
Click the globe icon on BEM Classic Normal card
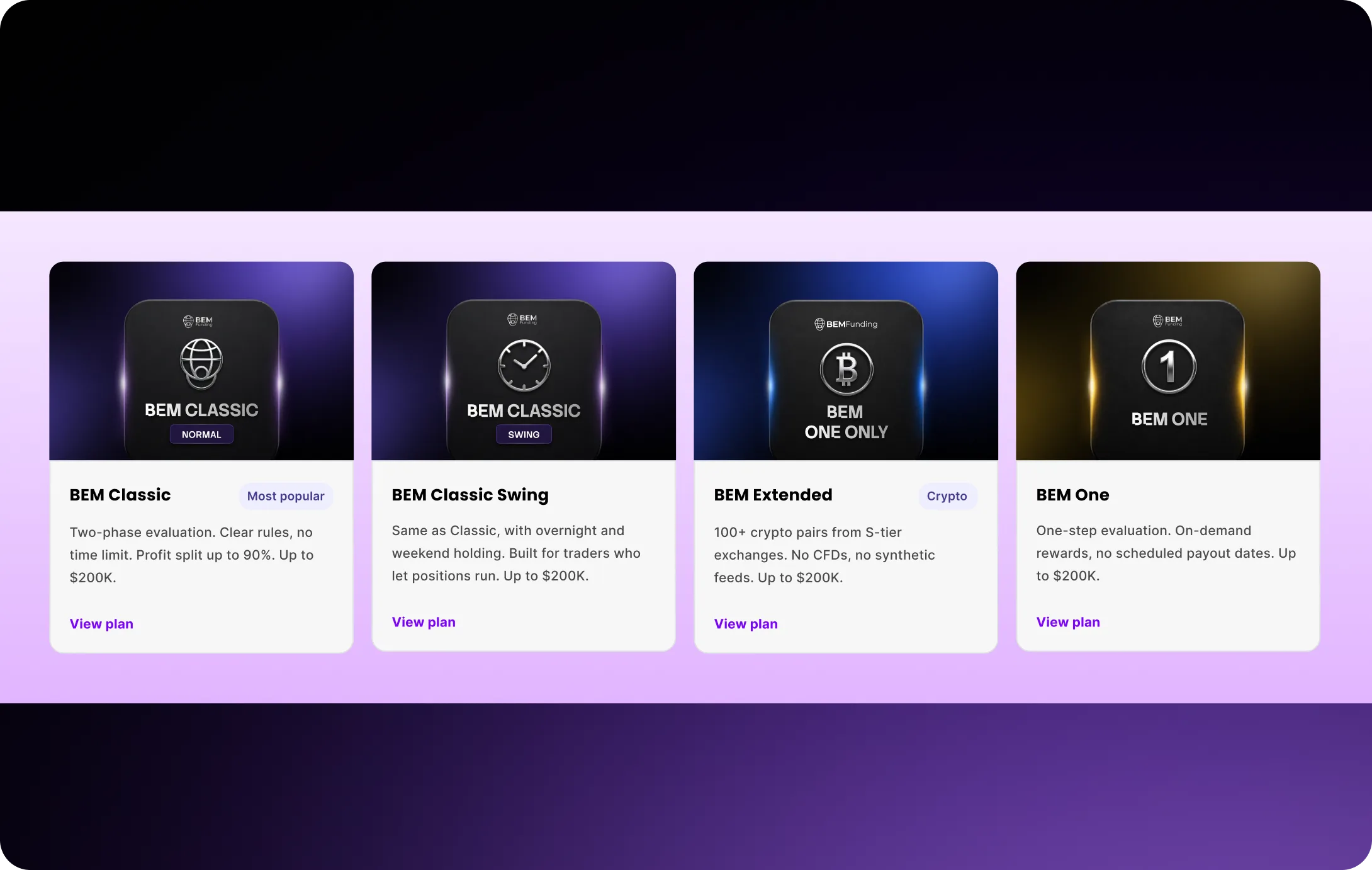[201, 363]
